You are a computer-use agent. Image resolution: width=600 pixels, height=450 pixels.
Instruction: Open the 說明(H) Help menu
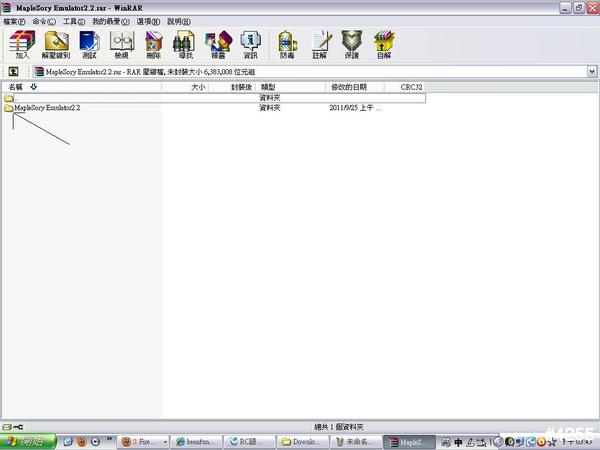coord(179,22)
